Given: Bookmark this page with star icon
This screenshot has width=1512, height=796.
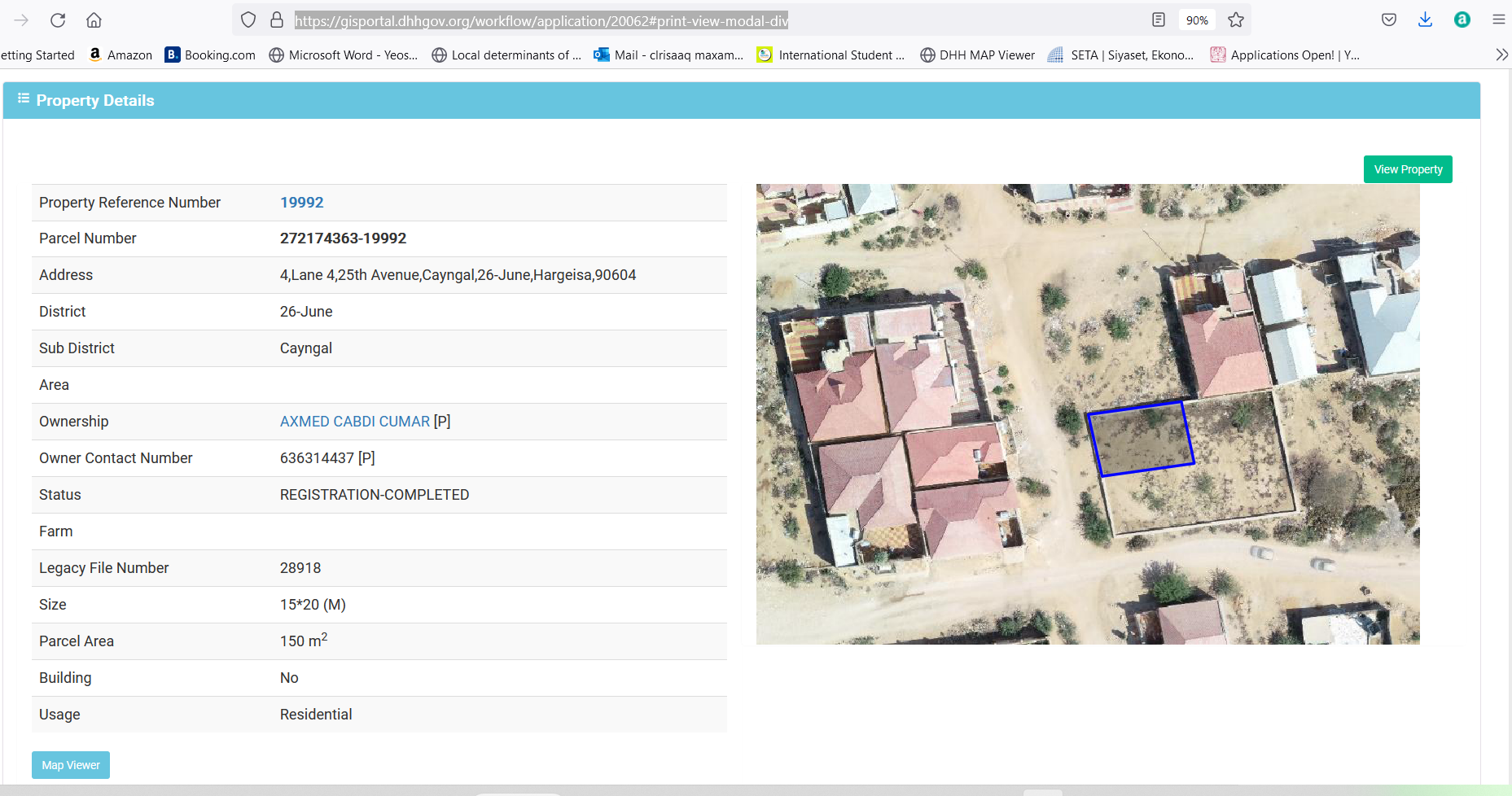Looking at the screenshot, I should click(1236, 20).
